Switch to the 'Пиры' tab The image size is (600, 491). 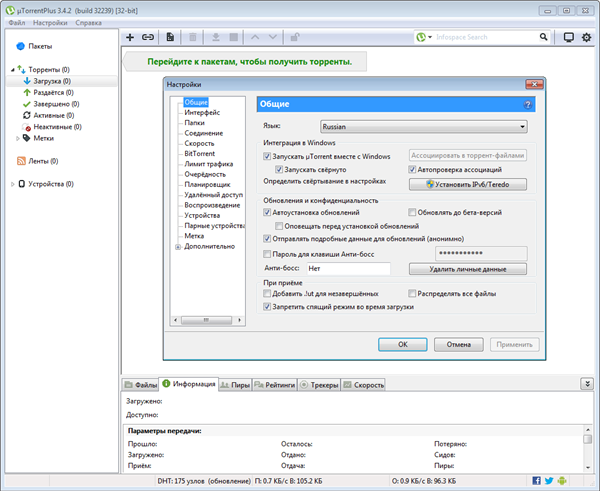pyautogui.click(x=236, y=384)
